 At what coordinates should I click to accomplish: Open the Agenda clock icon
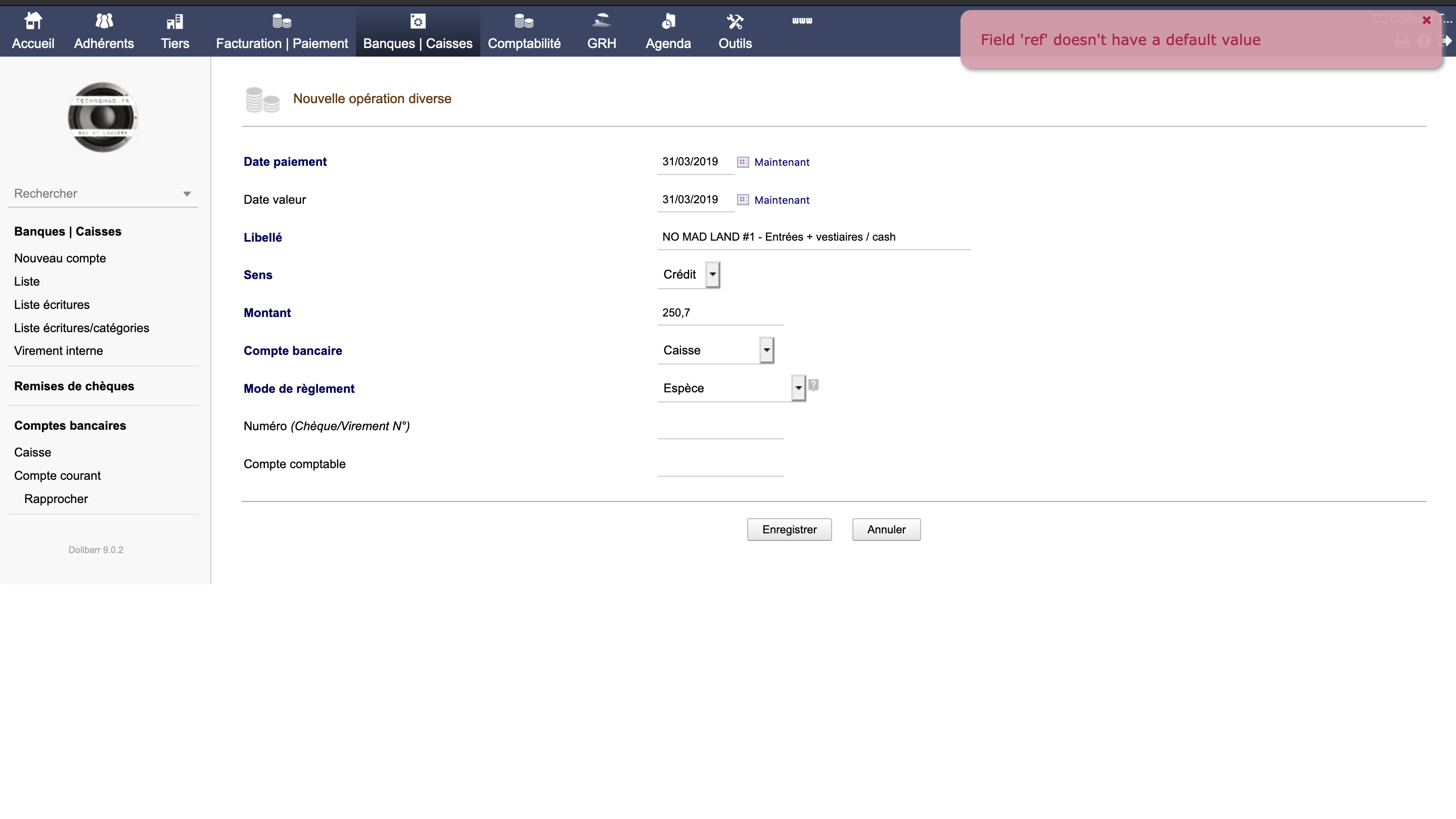click(x=668, y=21)
